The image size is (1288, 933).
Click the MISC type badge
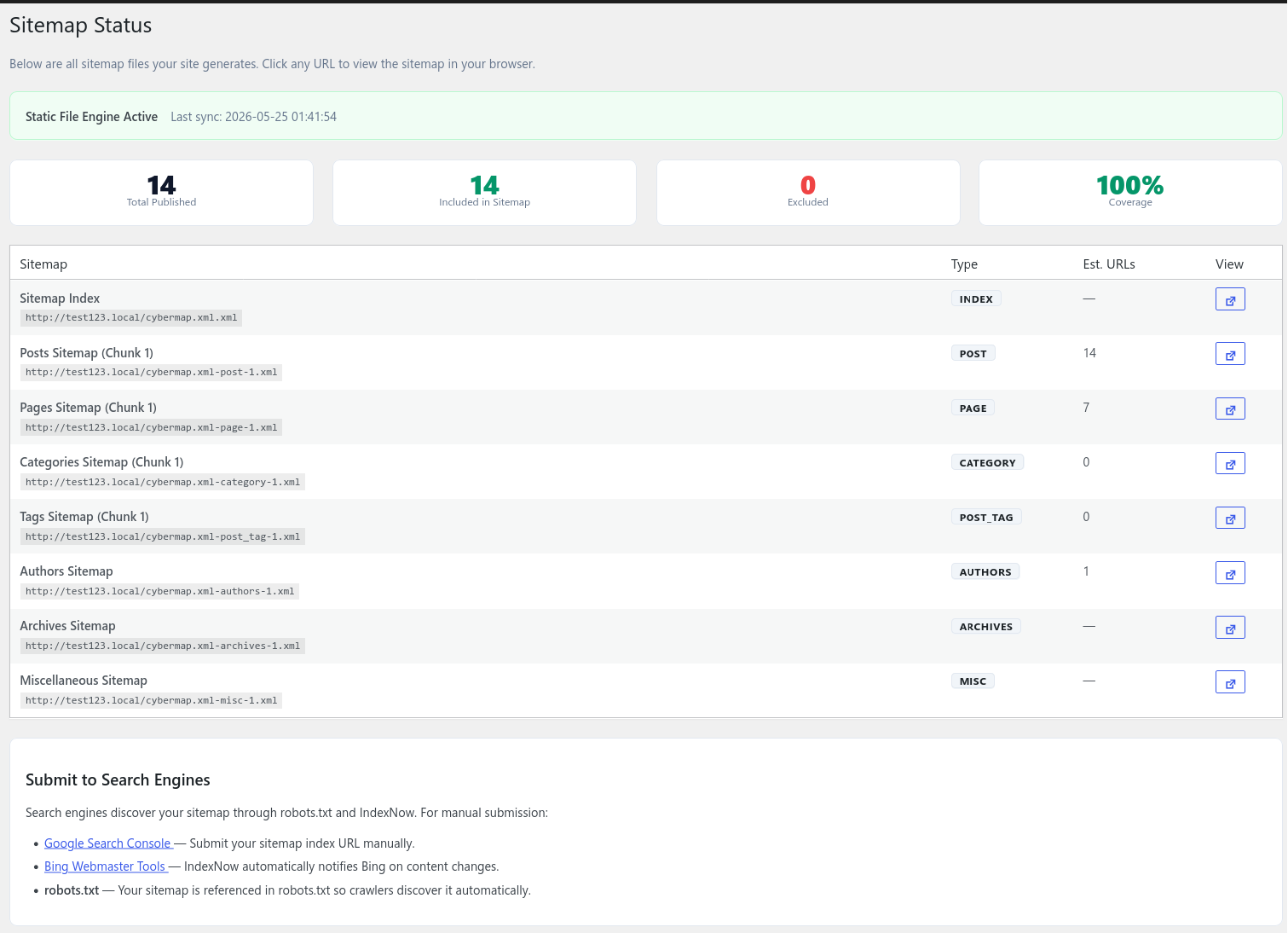coord(973,681)
